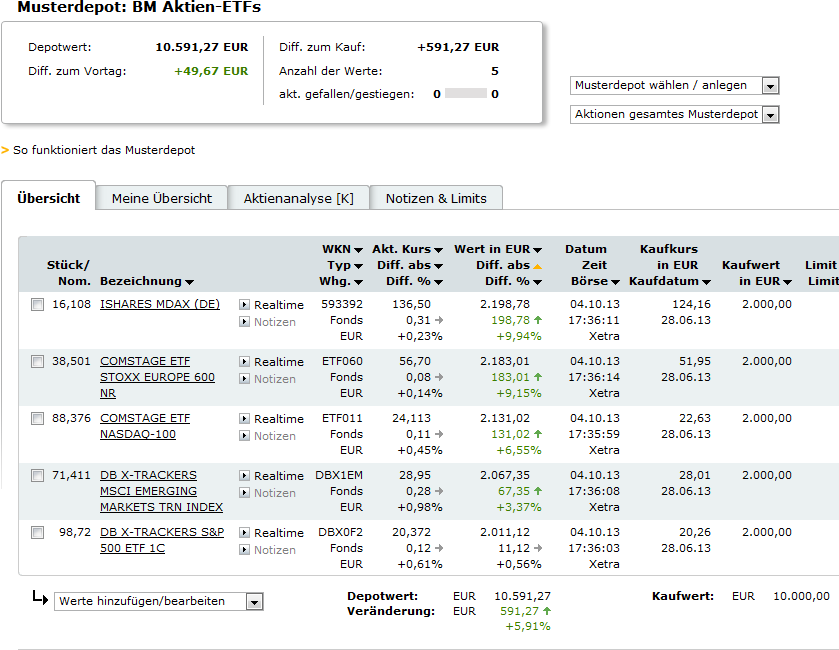839x650 pixels.
Task: Open the Werte hinzufügen/bearbeiten dropdown
Action: (x=158, y=601)
